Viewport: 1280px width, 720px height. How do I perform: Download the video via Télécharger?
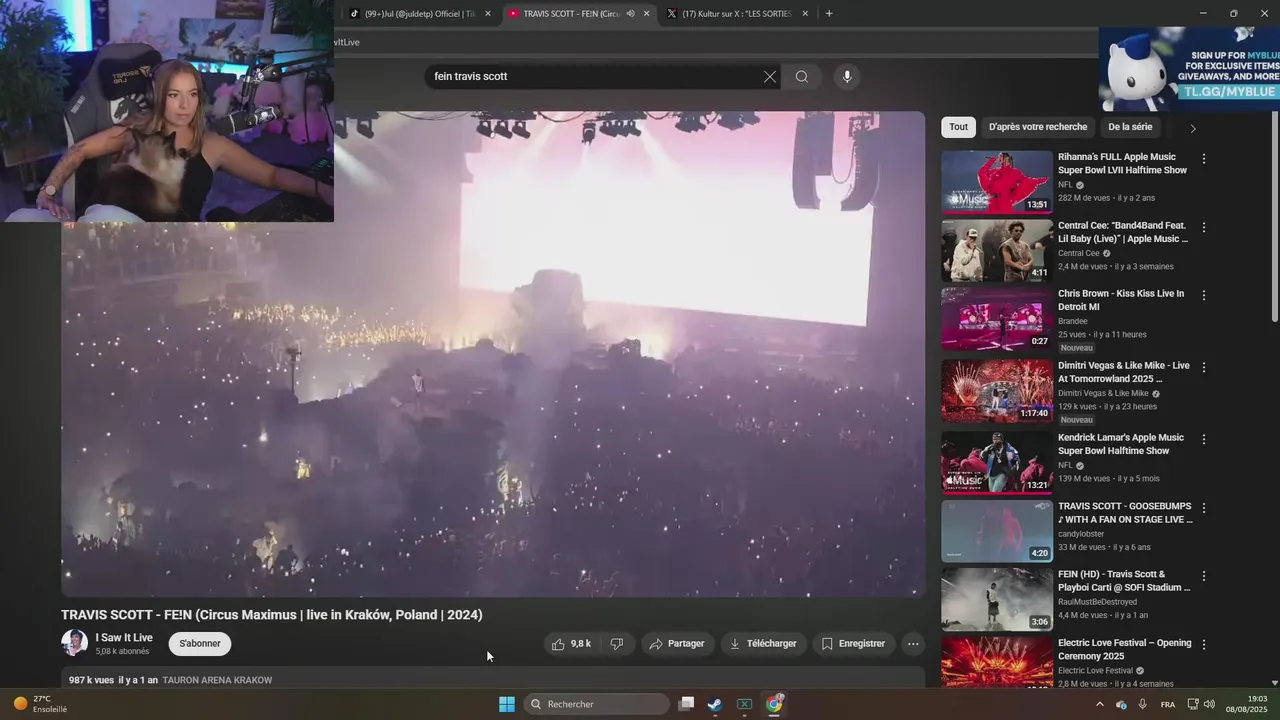[x=764, y=644]
